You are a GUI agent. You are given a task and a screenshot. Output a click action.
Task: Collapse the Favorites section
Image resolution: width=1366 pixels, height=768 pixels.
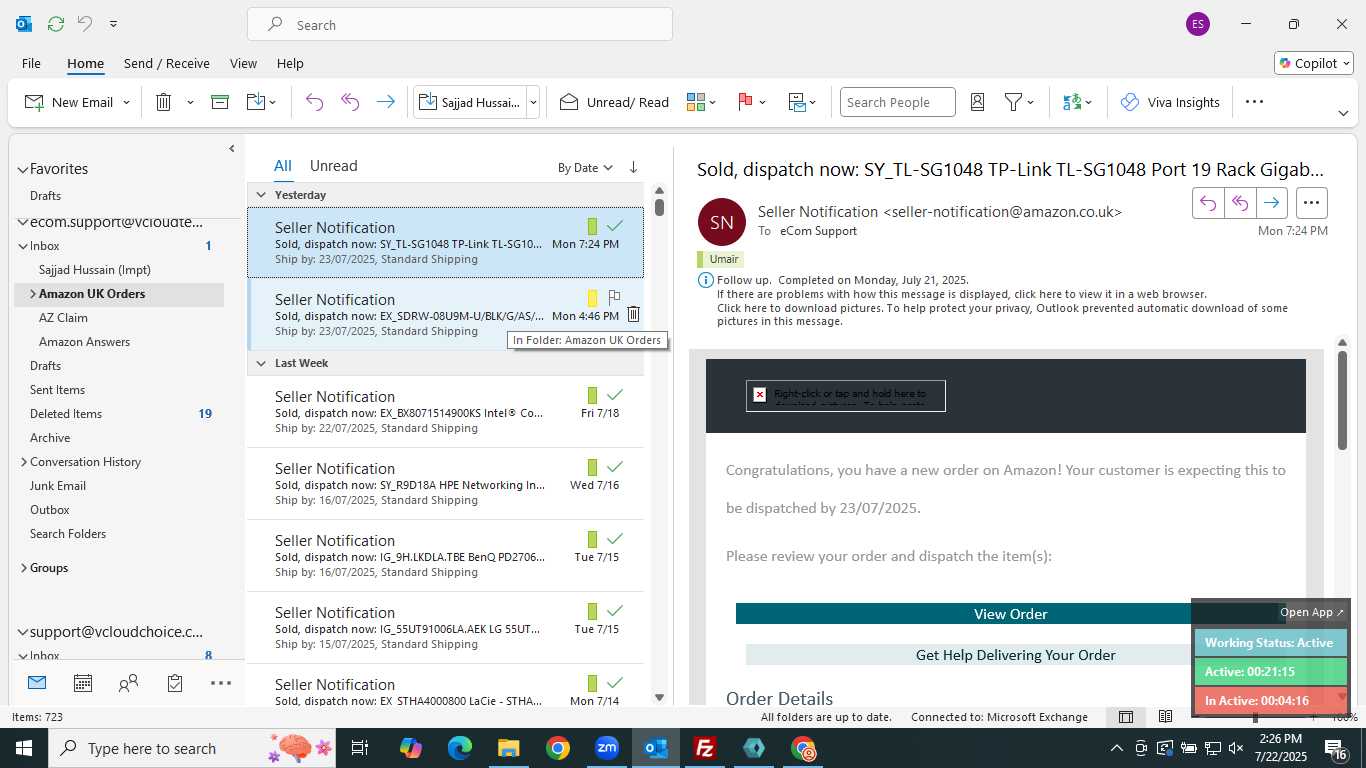click(x=23, y=170)
